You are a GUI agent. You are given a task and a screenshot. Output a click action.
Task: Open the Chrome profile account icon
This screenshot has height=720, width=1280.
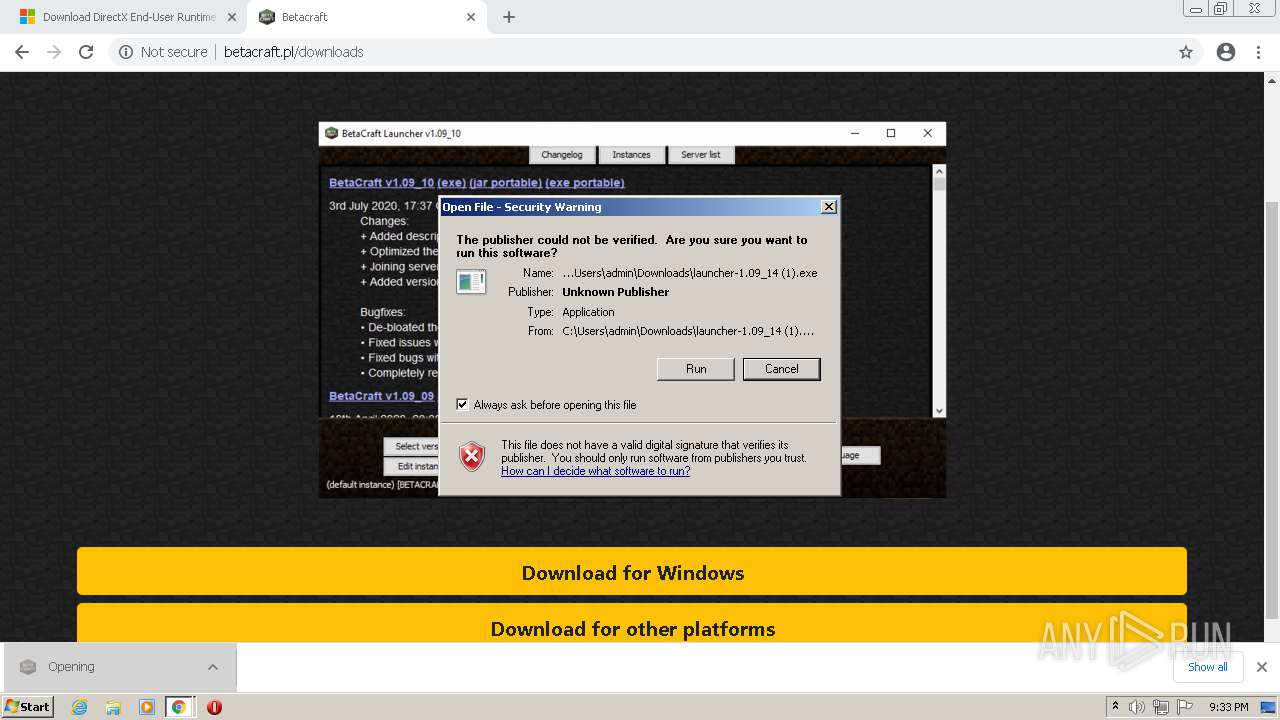pos(1226,52)
